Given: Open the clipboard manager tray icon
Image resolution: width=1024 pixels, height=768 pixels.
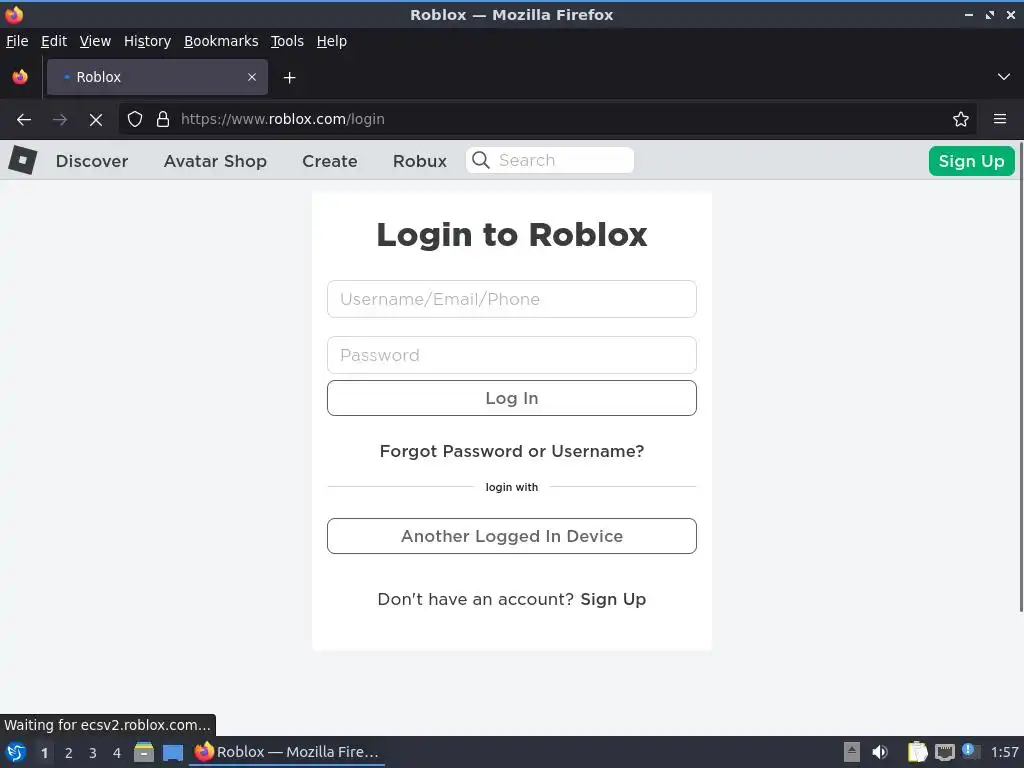Looking at the screenshot, I should pos(917,752).
